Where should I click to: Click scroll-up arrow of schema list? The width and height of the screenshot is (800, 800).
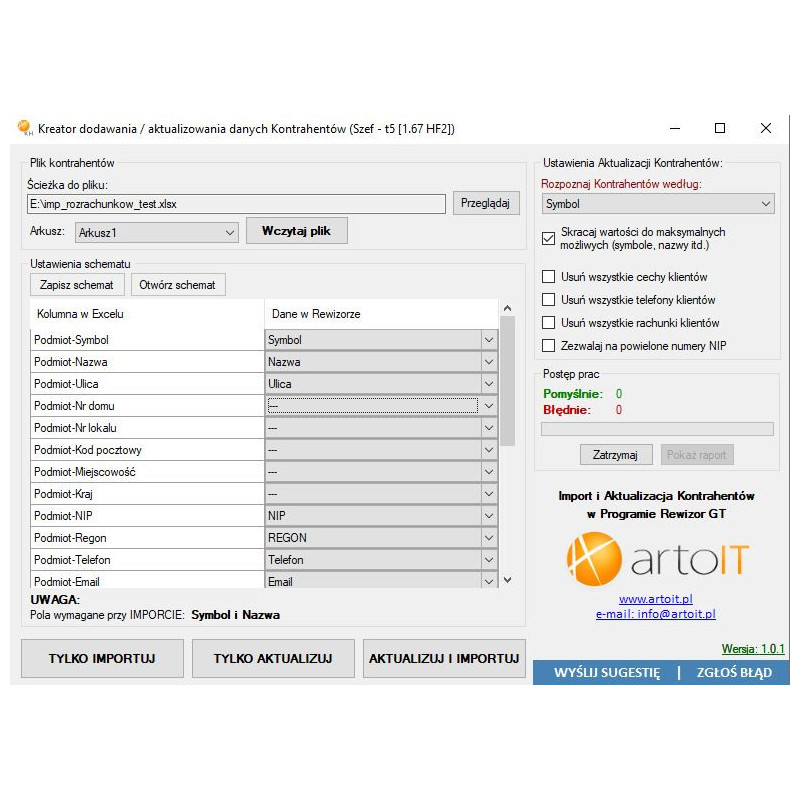pos(507,309)
